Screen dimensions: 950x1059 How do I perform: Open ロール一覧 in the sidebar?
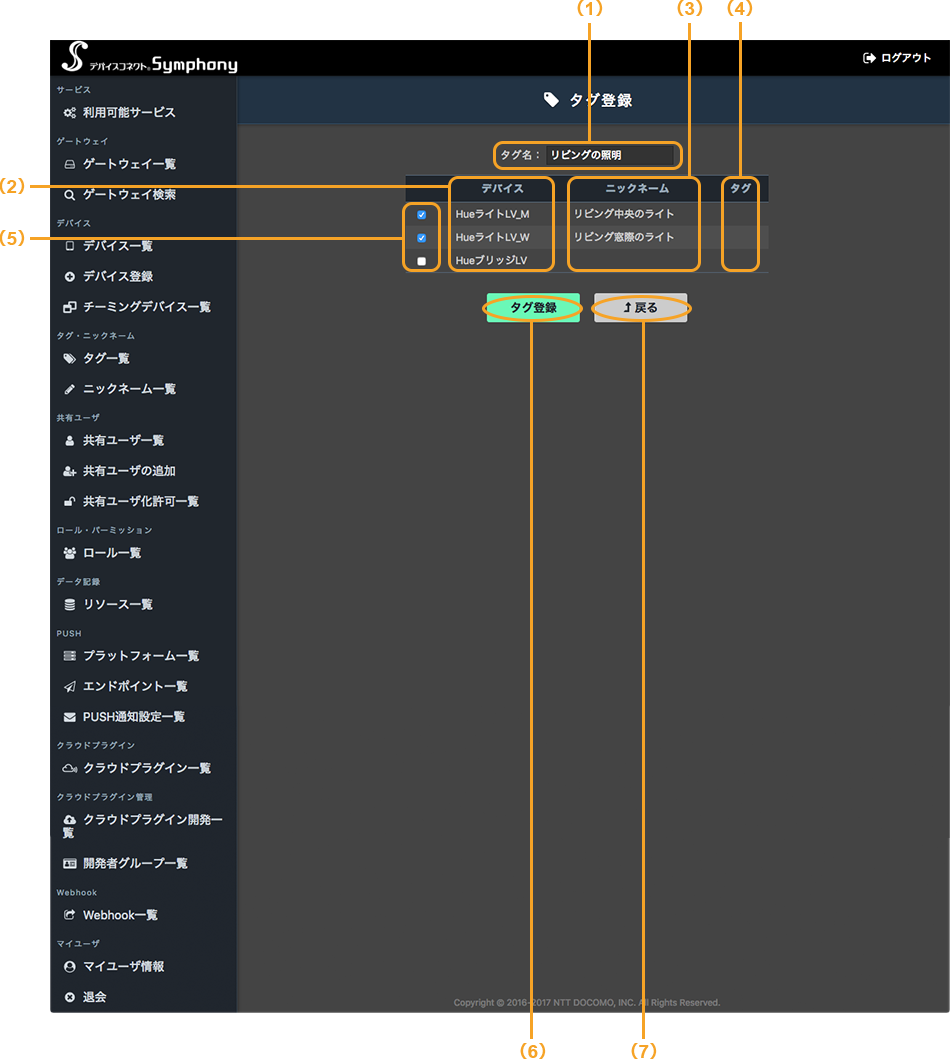pyautogui.click(x=112, y=553)
